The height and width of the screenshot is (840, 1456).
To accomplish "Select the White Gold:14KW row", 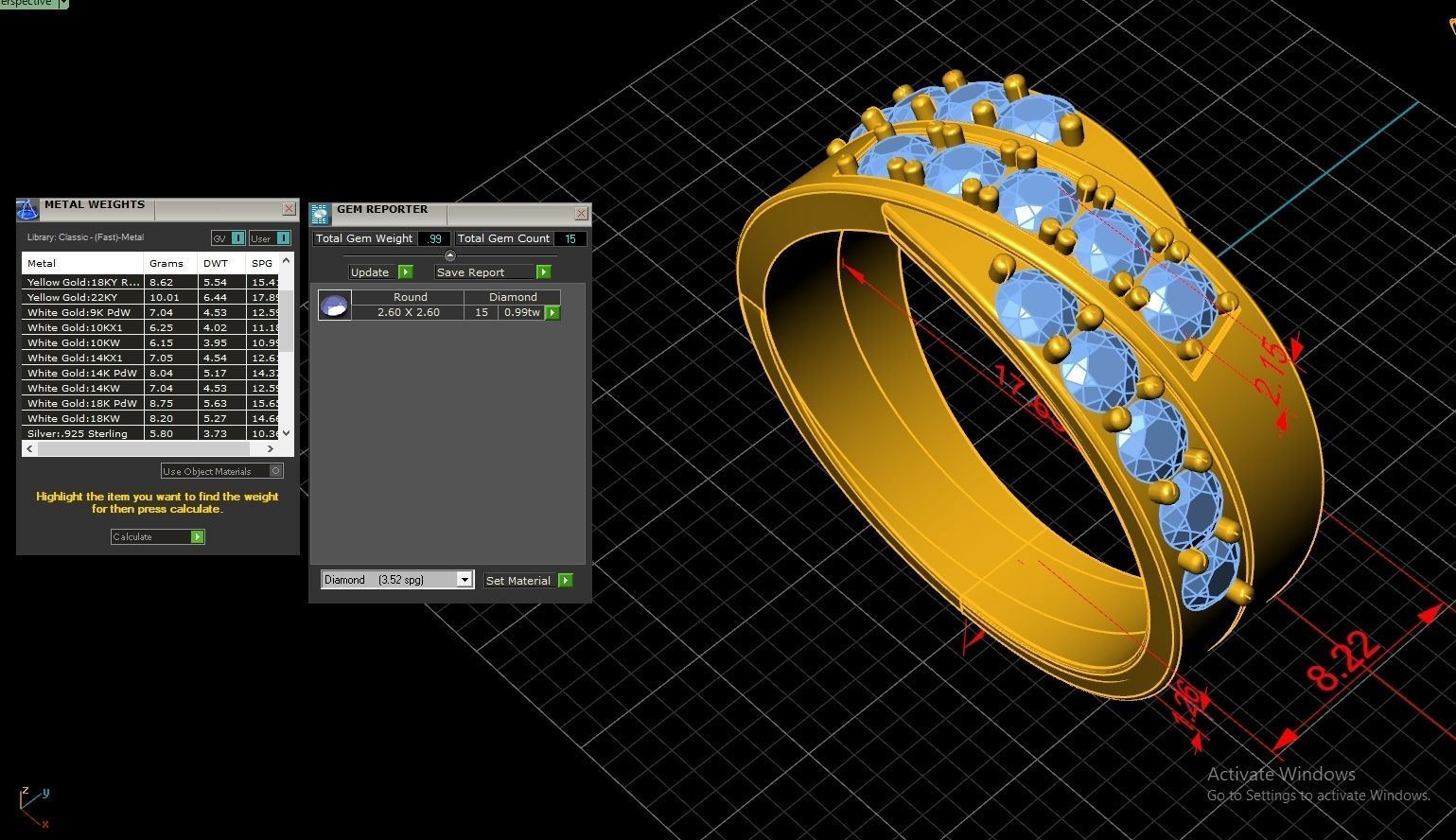I will tap(151, 388).
